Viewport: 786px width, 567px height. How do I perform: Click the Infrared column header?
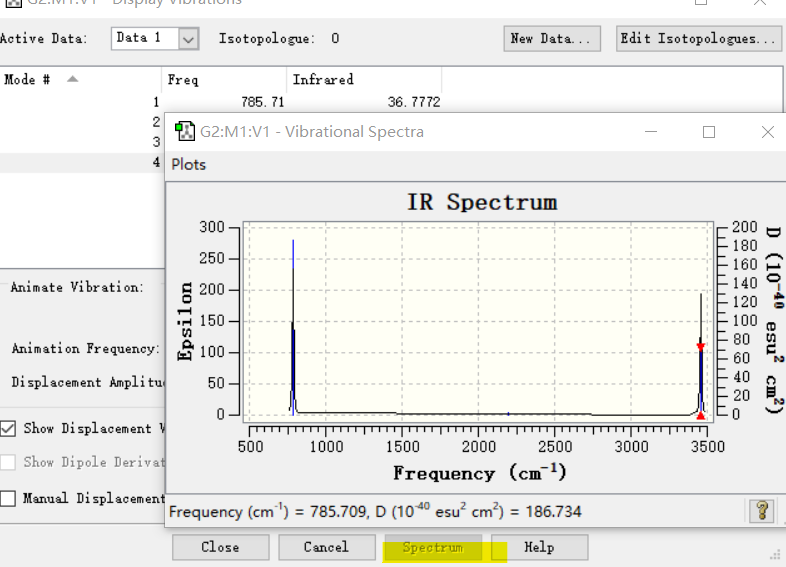pyautogui.click(x=364, y=79)
